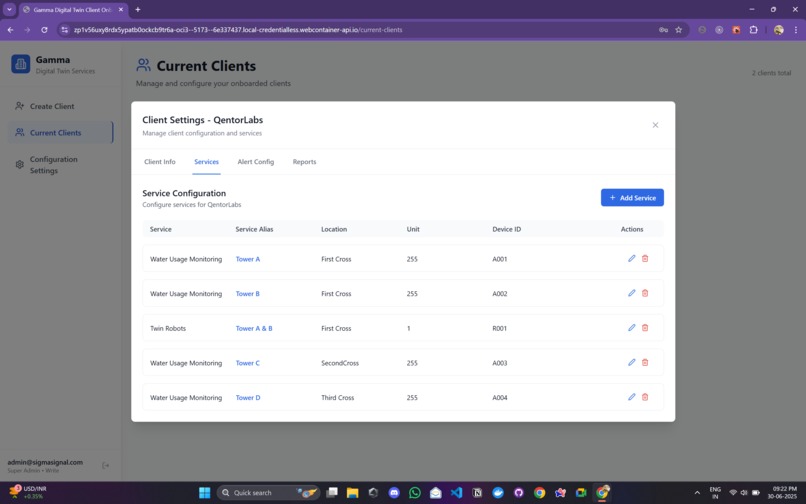This screenshot has width=806, height=504.
Task: View site information icon in address bar
Action: (64, 30)
